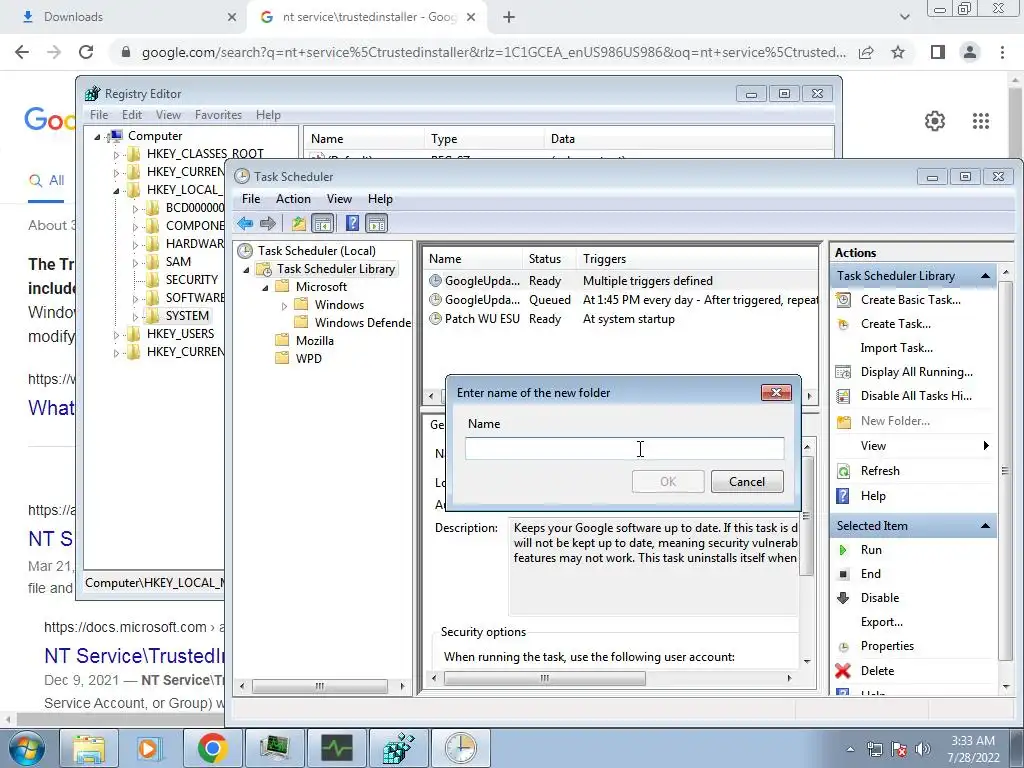
Task: Click the Up One Level folder toolbar icon
Action: (x=298, y=224)
